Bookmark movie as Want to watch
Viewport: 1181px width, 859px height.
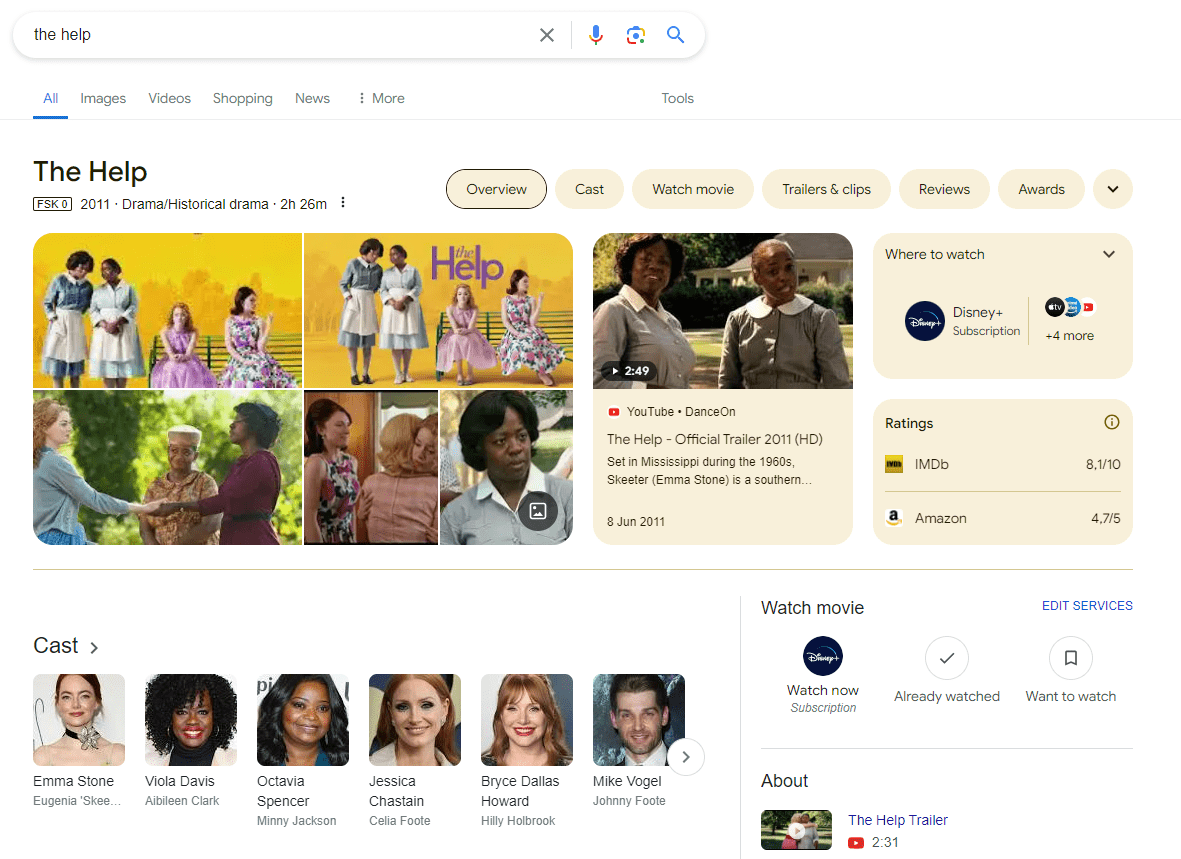(x=1070, y=658)
